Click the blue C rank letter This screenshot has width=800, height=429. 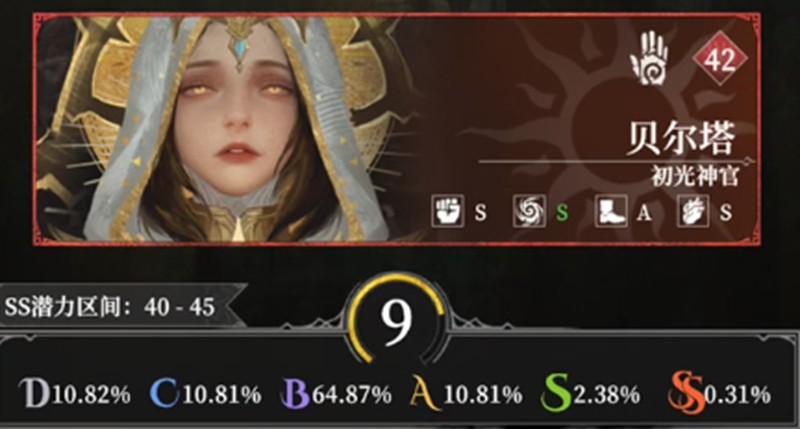tap(164, 394)
